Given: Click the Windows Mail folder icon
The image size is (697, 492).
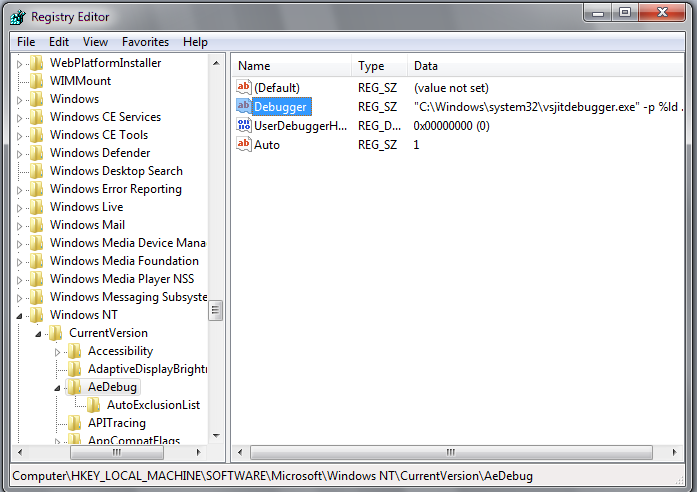Looking at the screenshot, I should click(36, 225).
